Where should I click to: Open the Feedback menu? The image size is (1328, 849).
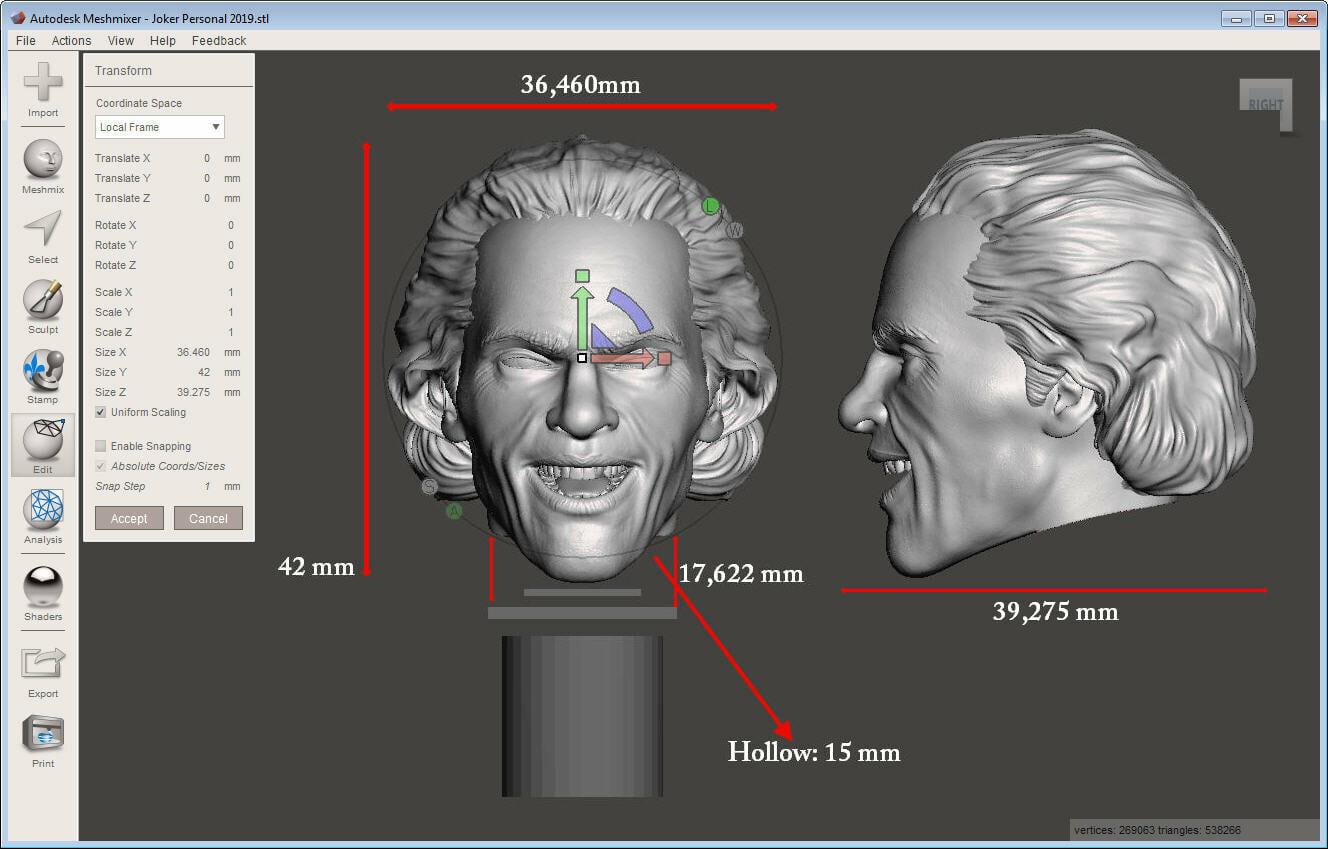point(219,41)
